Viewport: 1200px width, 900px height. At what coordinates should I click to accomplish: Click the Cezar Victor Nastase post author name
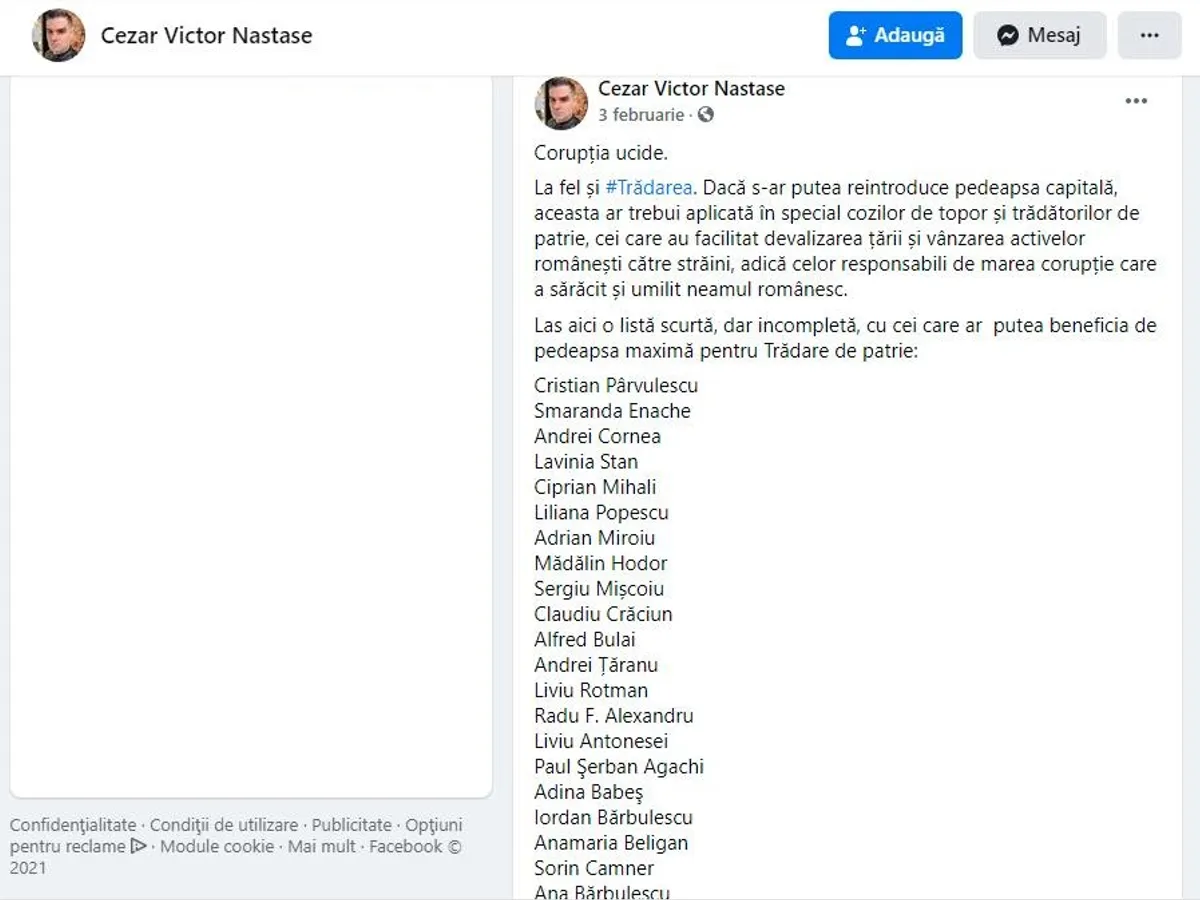click(691, 88)
